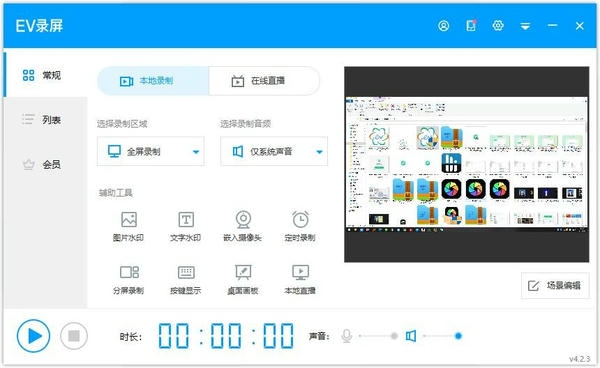Start recording with the play button
The image size is (600, 368).
(x=34, y=336)
